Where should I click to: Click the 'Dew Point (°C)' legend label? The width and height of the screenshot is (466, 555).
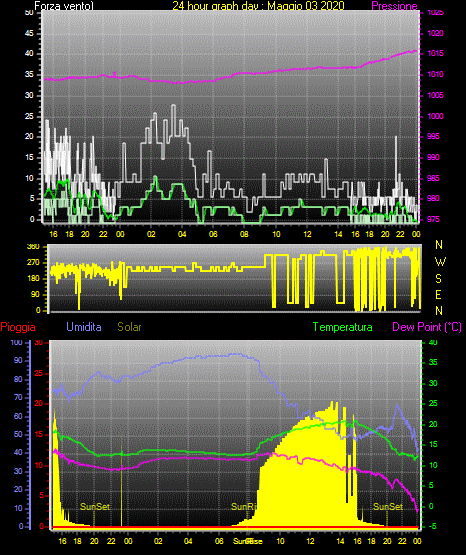(x=427, y=327)
